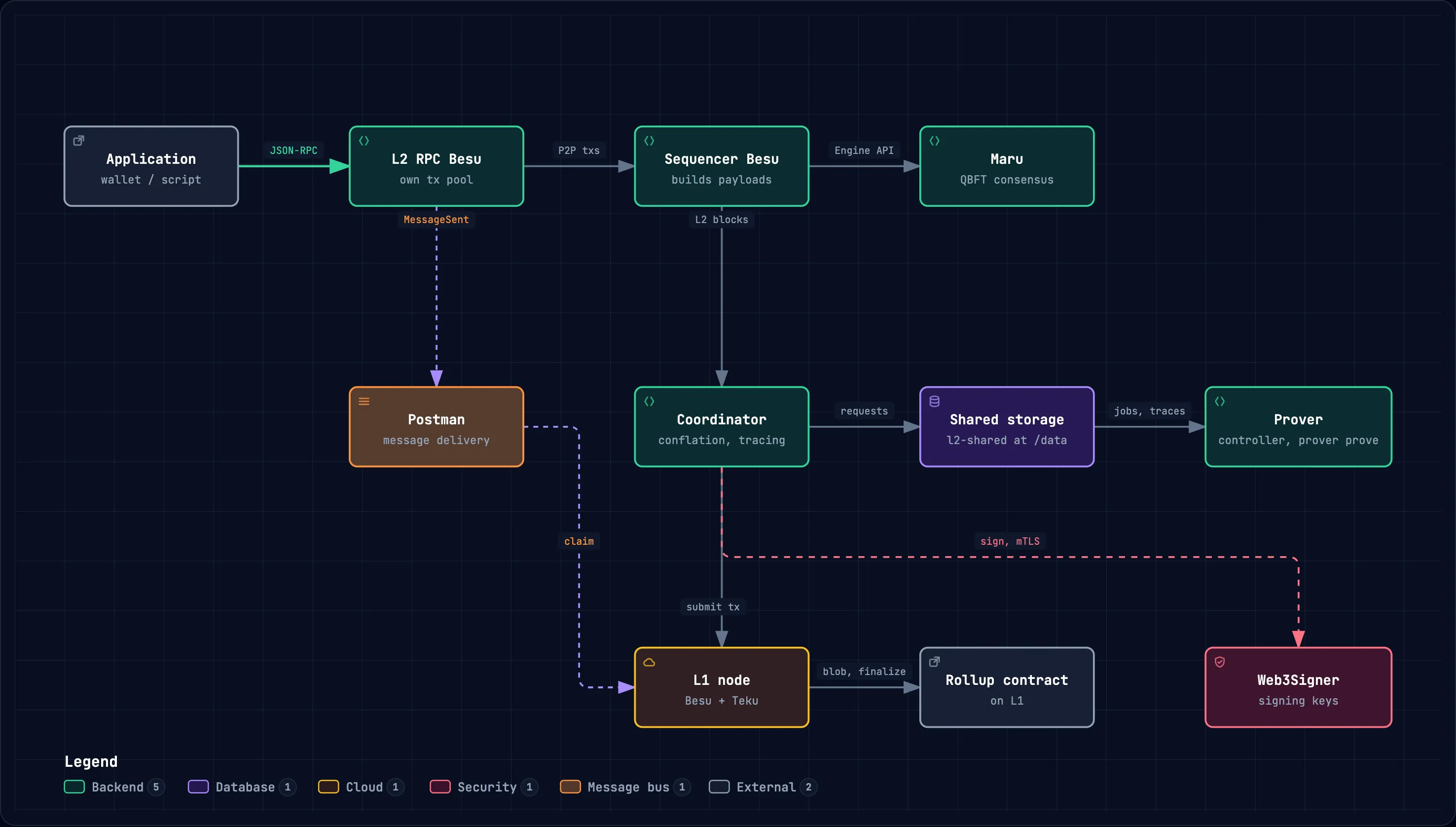Click the shield icon on Web3Signer
This screenshot has height=827, width=1456.
(1220, 662)
